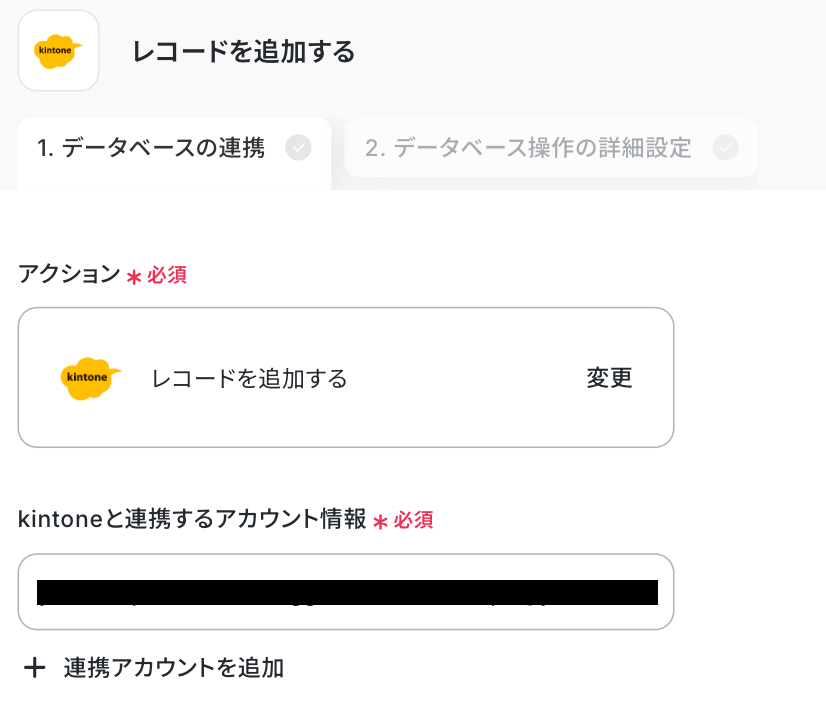826x708 pixels.
Task: Click checkmark on データベースの連携 tab
Action: (298, 148)
